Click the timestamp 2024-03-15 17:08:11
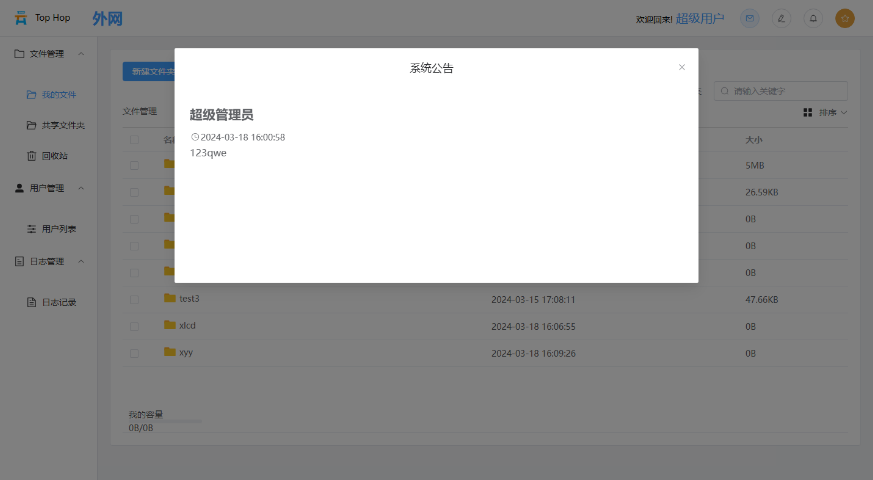This screenshot has height=480, width=873. click(x=533, y=300)
